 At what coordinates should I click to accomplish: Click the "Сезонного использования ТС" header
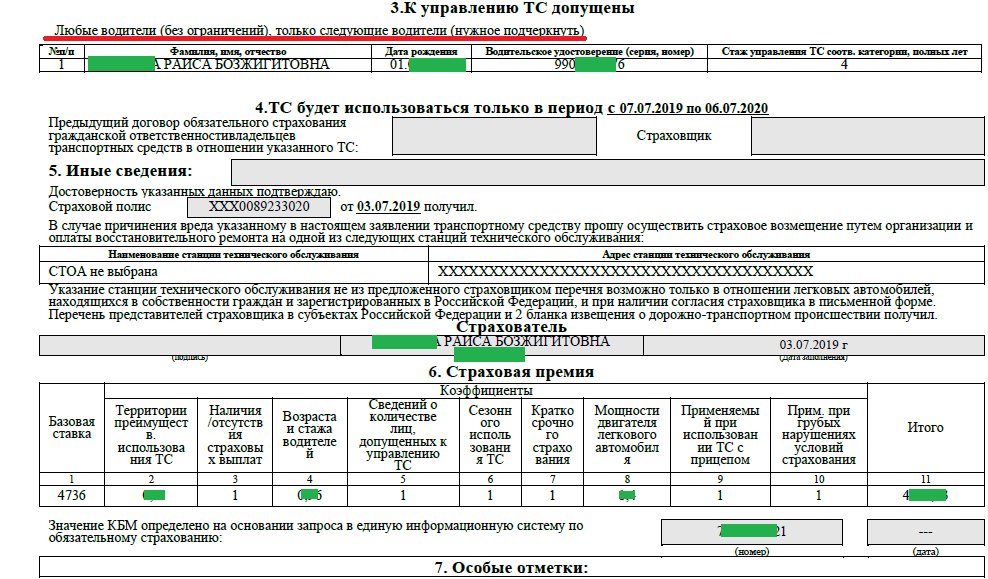(x=490, y=435)
